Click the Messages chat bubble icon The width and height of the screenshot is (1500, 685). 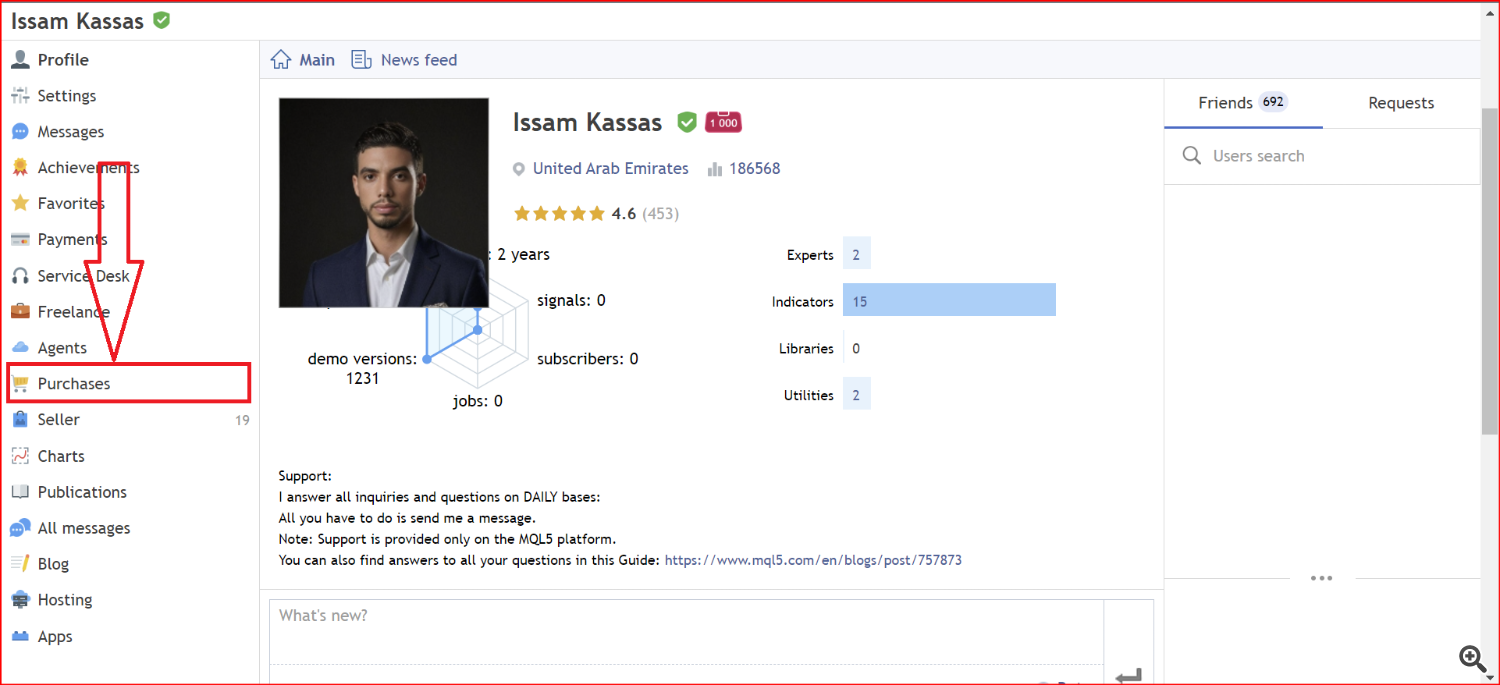(x=20, y=132)
